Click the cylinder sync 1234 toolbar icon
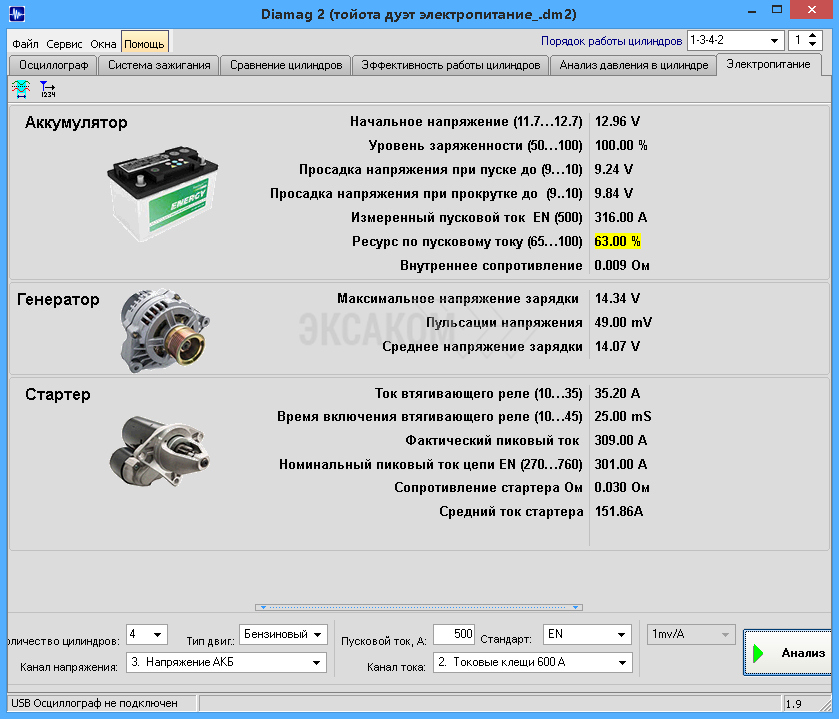 pyautogui.click(x=48, y=89)
